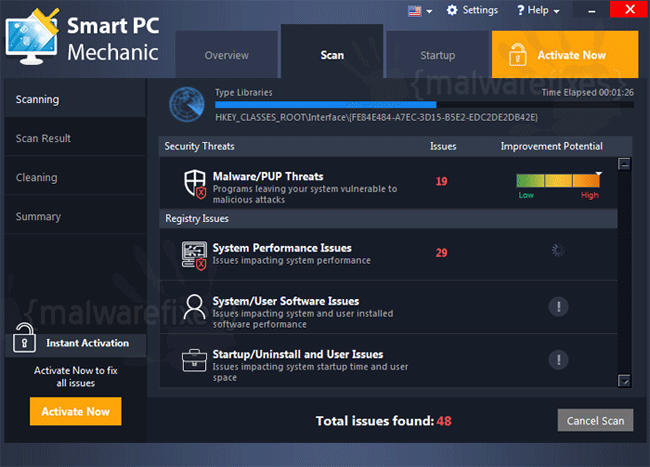Viewport: 650px width, 467px height.
Task: Click the padlock icon on Activate Now tab
Action: pos(517,54)
